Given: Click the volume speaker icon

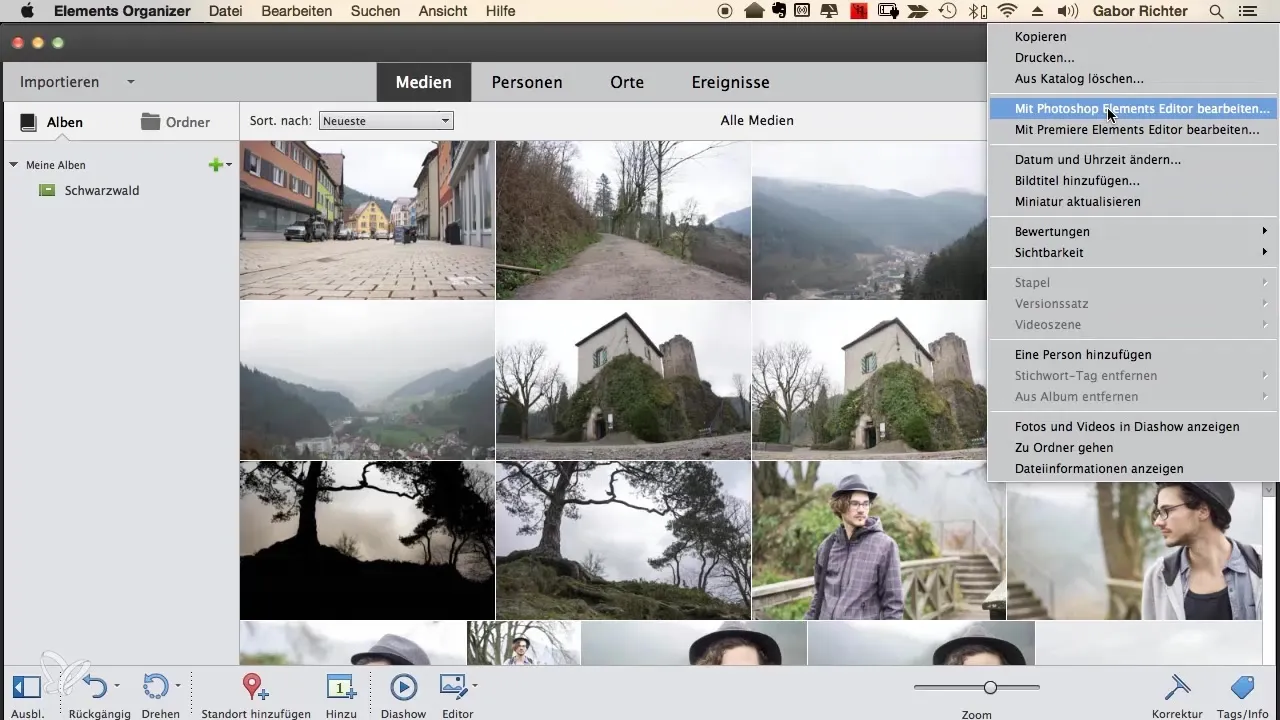Looking at the screenshot, I should (x=1068, y=11).
